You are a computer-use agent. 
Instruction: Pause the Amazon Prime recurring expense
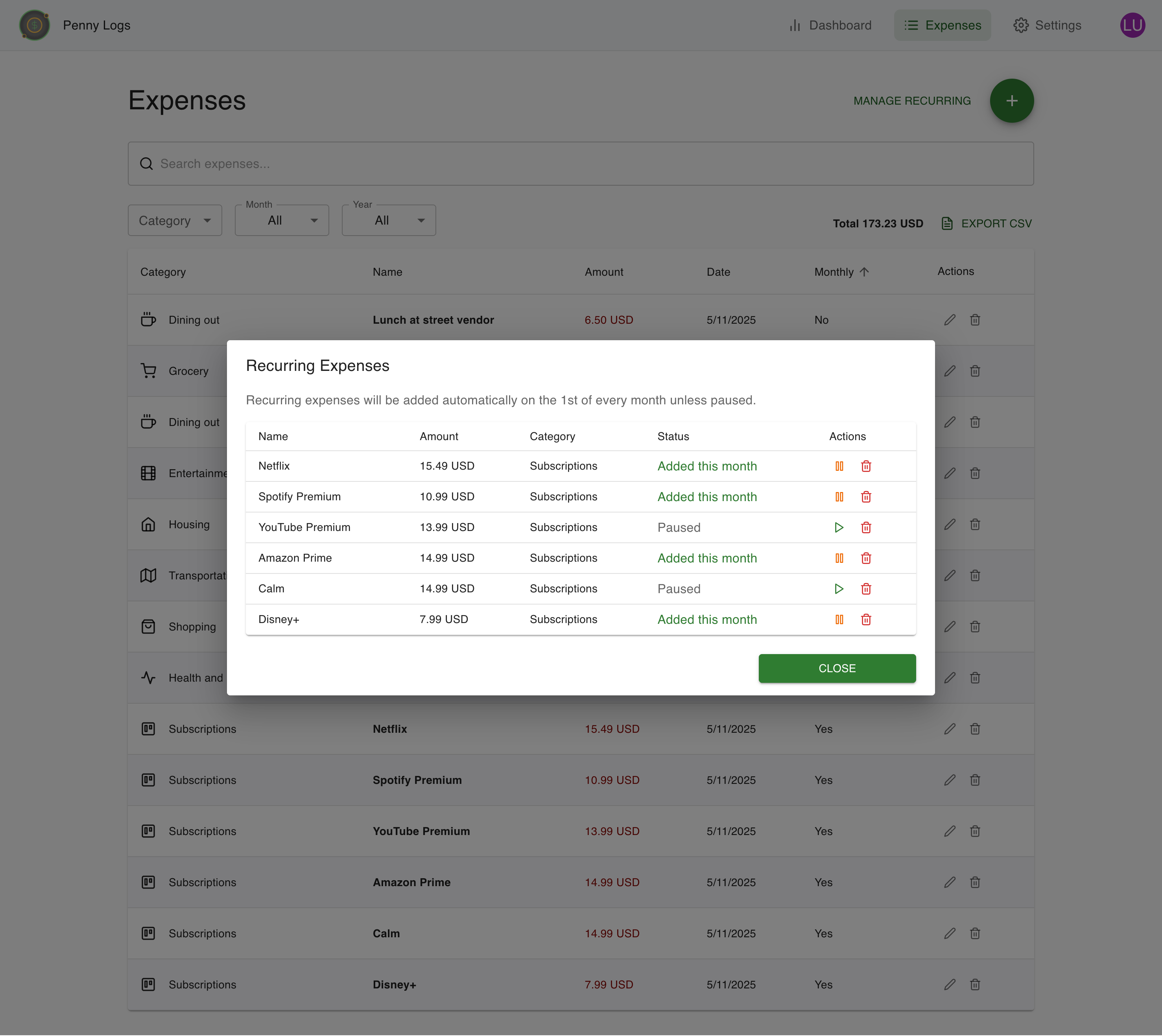[839, 559]
